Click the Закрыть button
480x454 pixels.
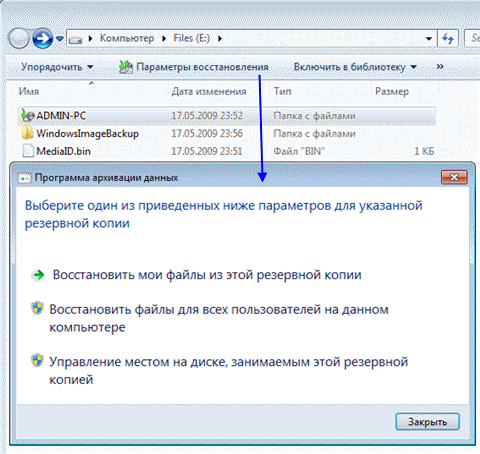tap(427, 422)
